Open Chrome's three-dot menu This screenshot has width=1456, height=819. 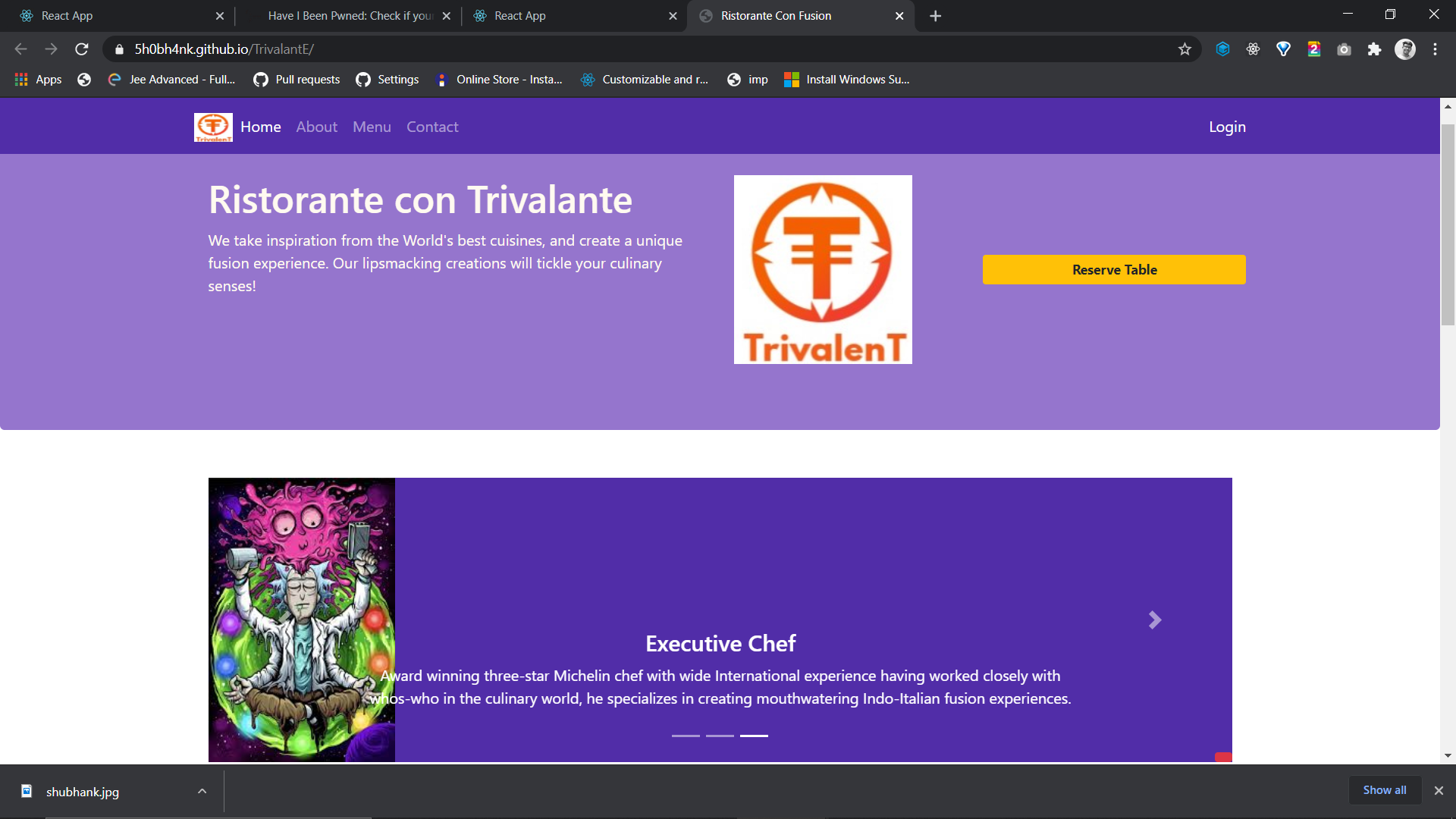1435,49
